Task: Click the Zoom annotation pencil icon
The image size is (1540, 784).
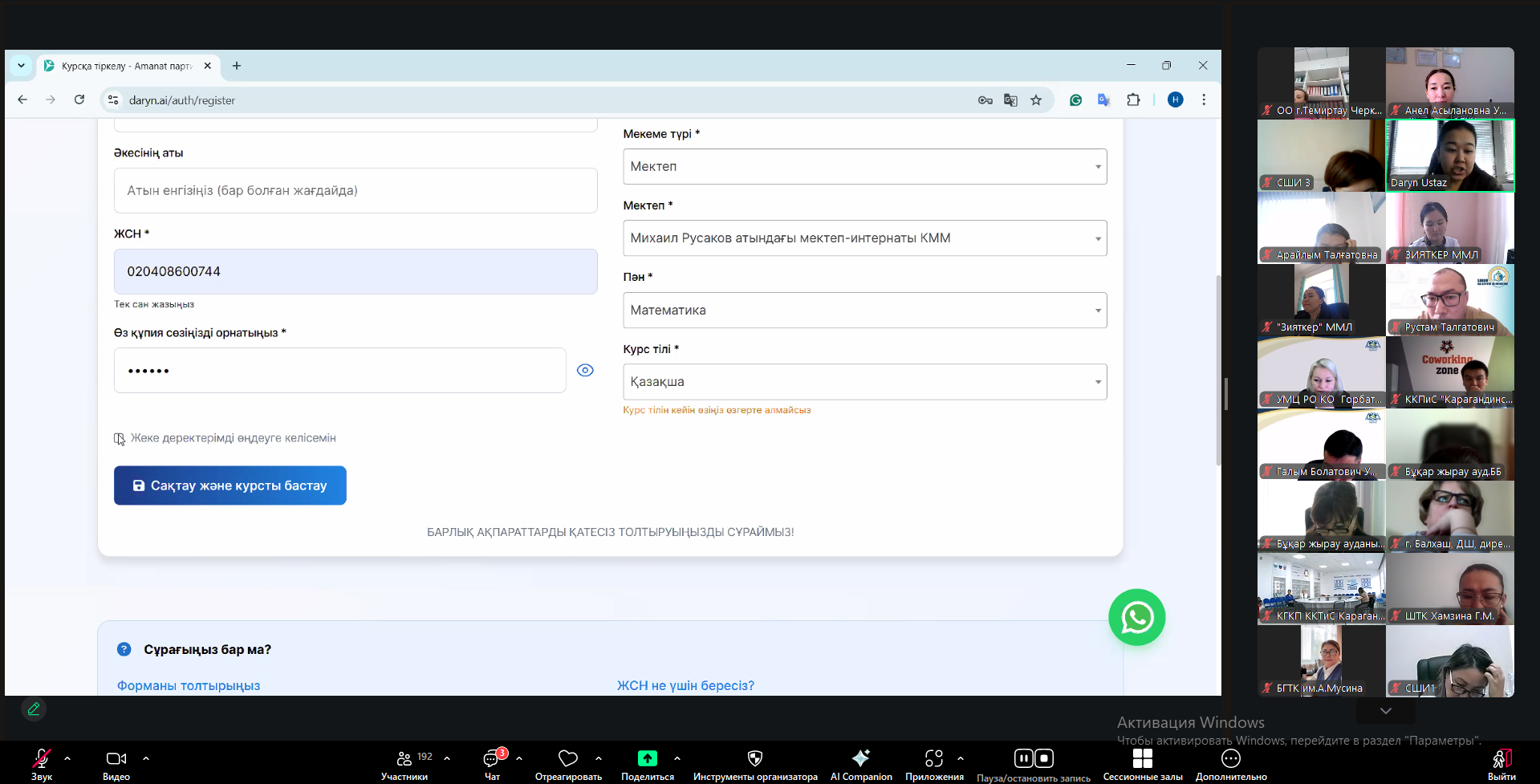Action: tap(34, 709)
